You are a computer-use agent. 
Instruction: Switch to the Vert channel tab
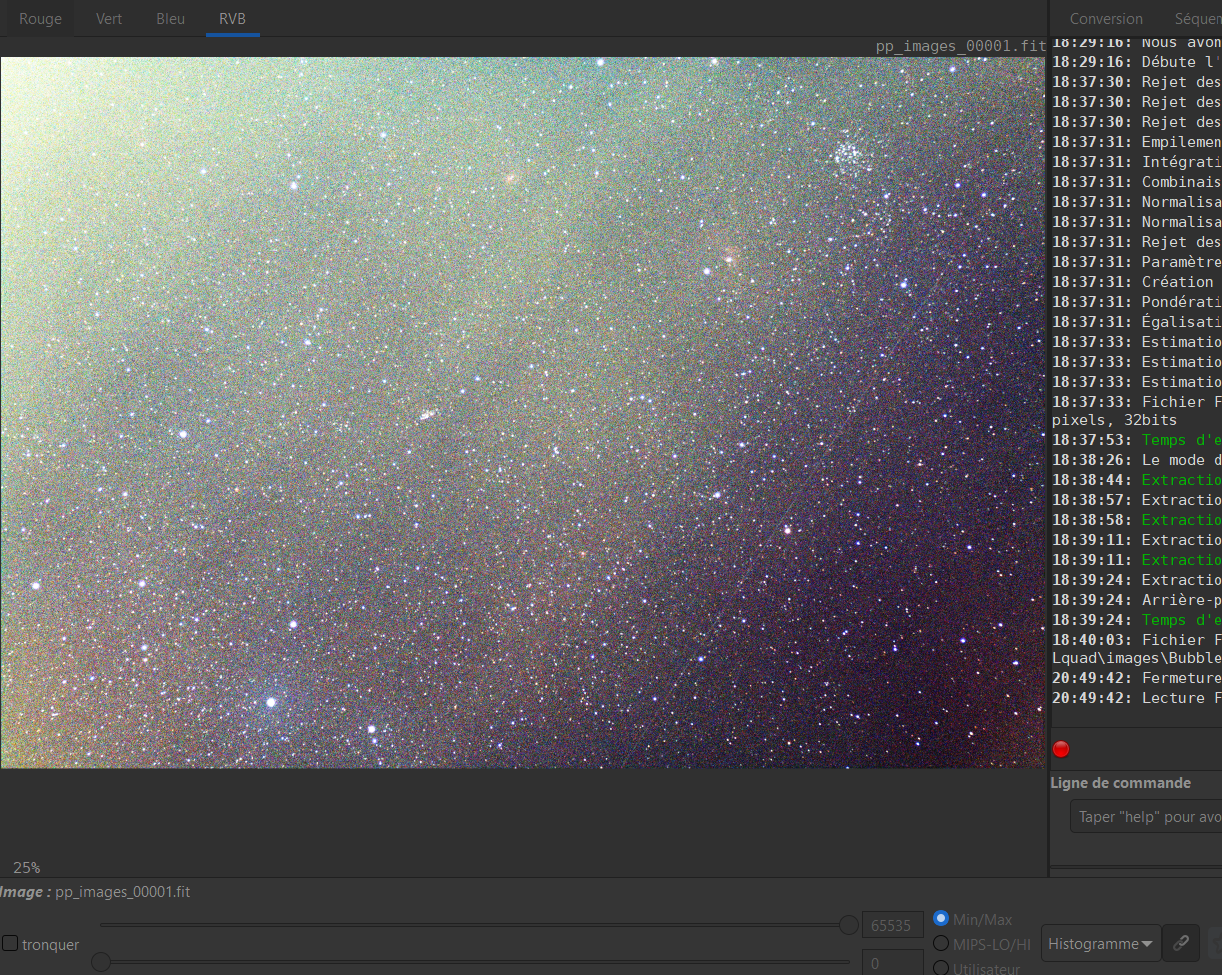[x=109, y=18]
